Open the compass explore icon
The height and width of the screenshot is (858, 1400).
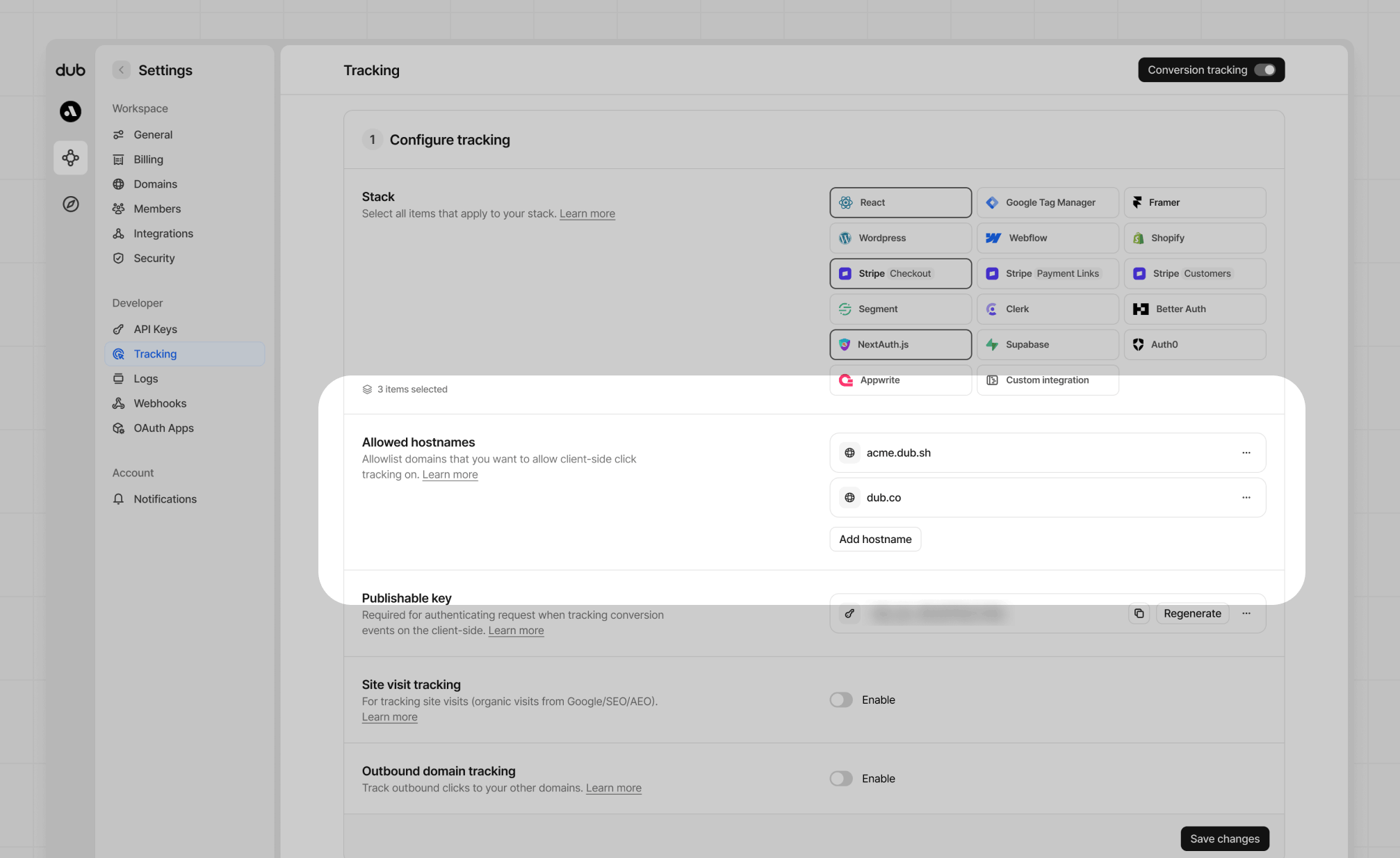tap(70, 204)
